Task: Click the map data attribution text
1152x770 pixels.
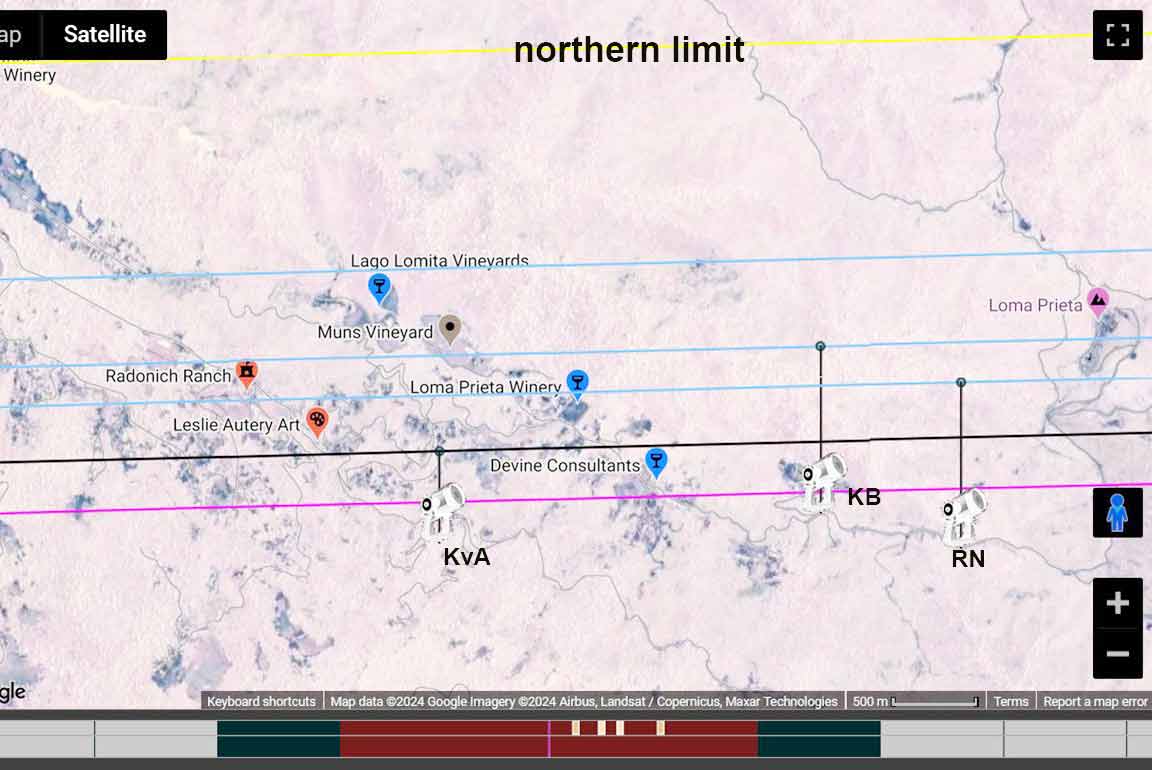Action: (x=583, y=702)
